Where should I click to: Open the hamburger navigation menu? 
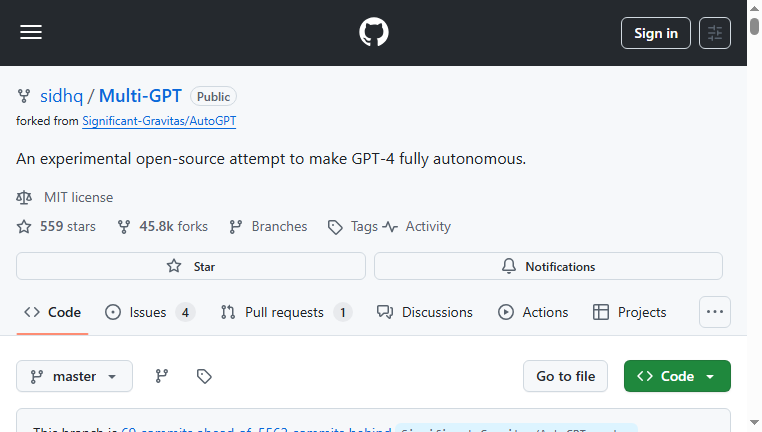tap(31, 33)
